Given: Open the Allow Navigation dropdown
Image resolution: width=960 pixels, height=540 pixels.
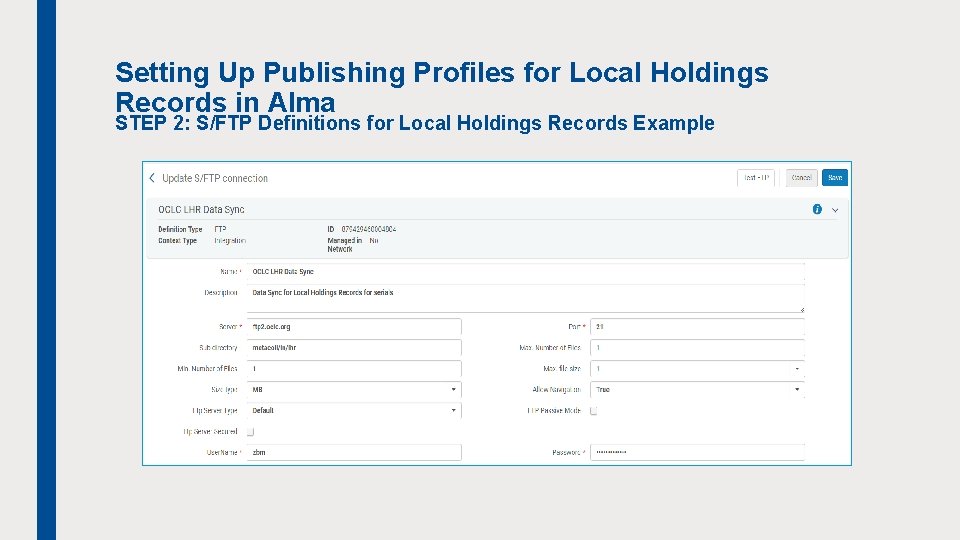Looking at the screenshot, I should tap(697, 389).
